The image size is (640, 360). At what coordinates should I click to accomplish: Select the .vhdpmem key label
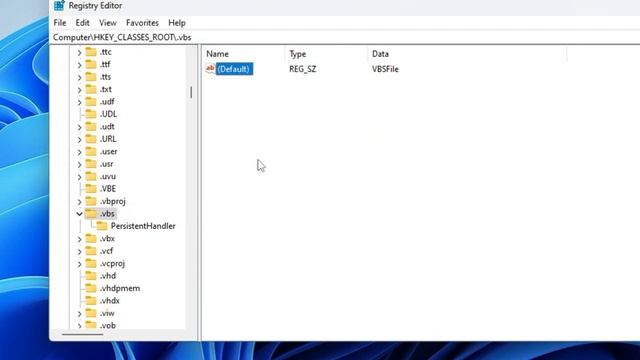point(120,289)
